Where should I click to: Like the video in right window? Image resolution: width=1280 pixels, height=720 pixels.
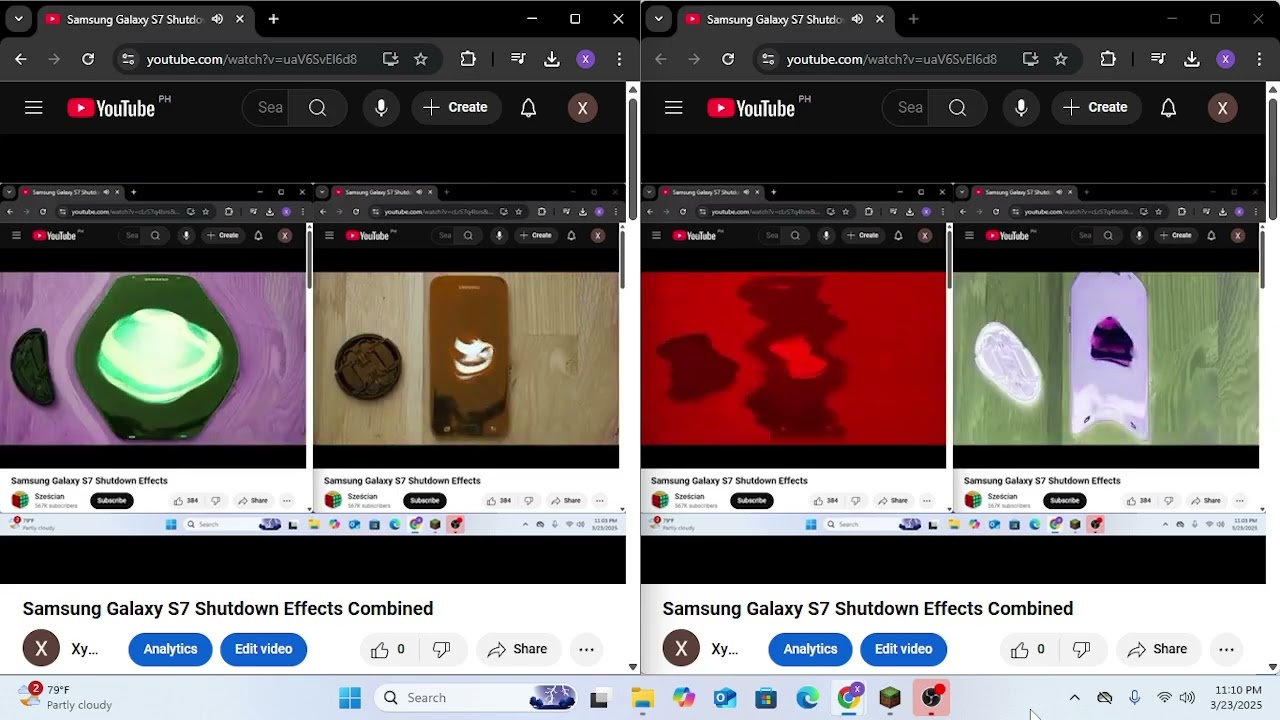[x=1028, y=650]
